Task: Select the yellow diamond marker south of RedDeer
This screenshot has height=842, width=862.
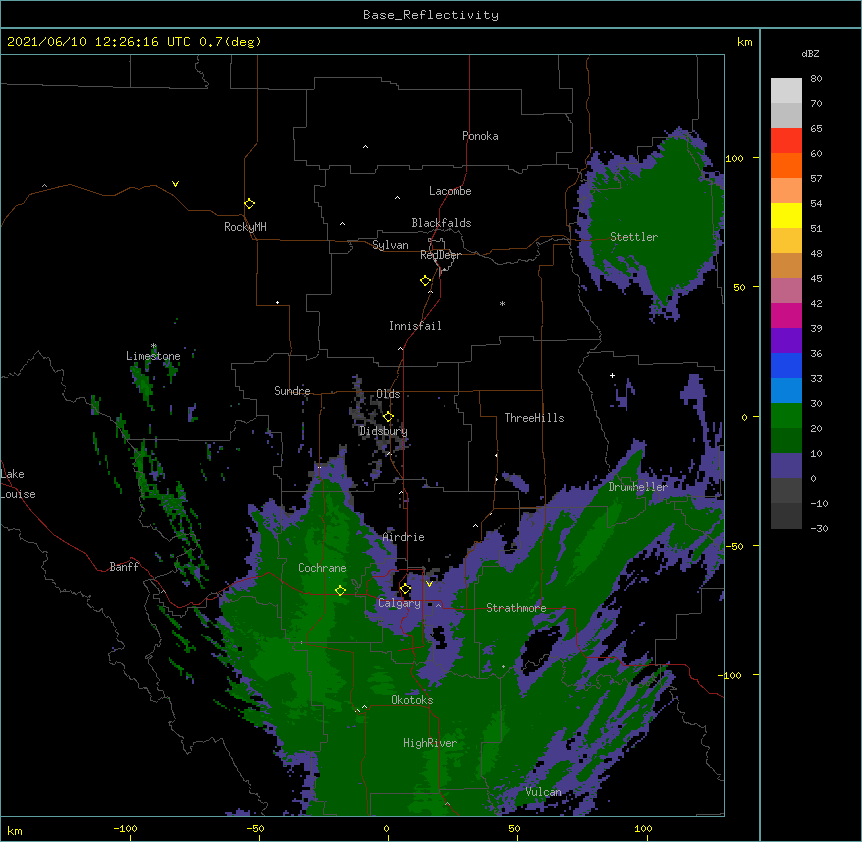Action: point(425,281)
